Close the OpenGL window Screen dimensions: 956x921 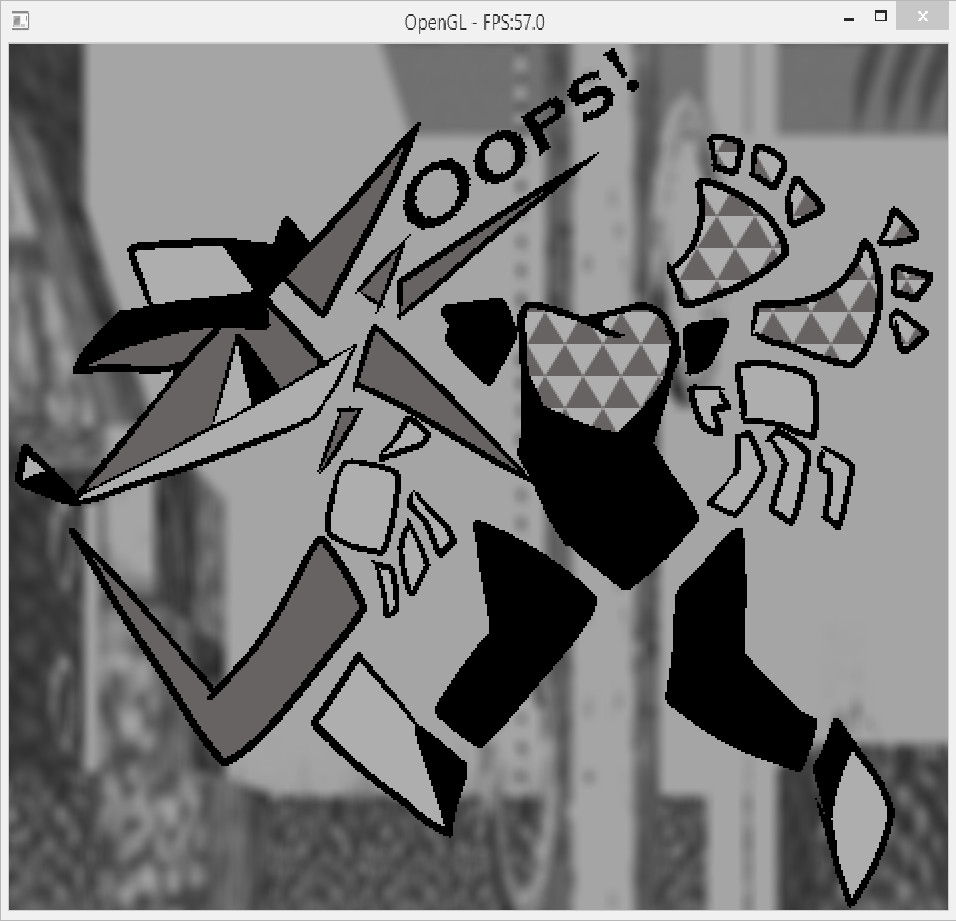[922, 17]
